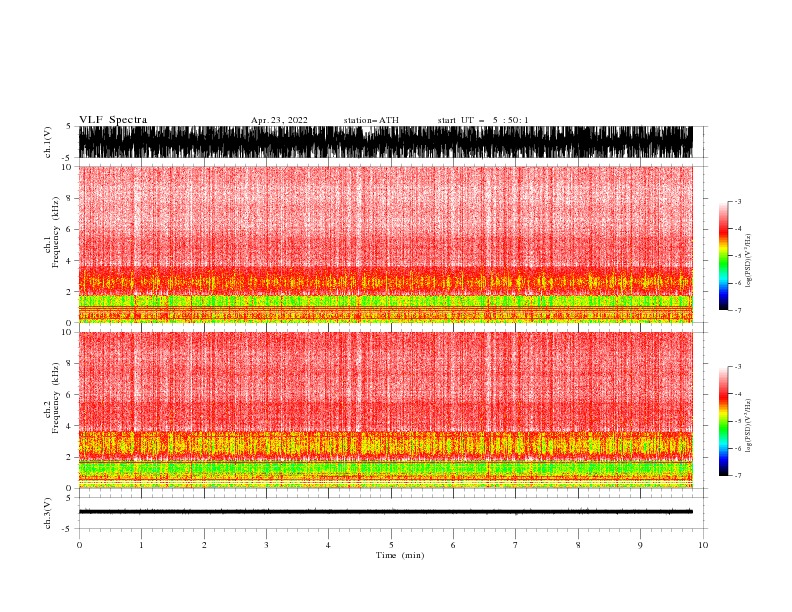Click the ch.2 color bar "log(PSD)(V²/Hz)" label
The width and height of the screenshot is (792, 612).
(x=749, y=426)
